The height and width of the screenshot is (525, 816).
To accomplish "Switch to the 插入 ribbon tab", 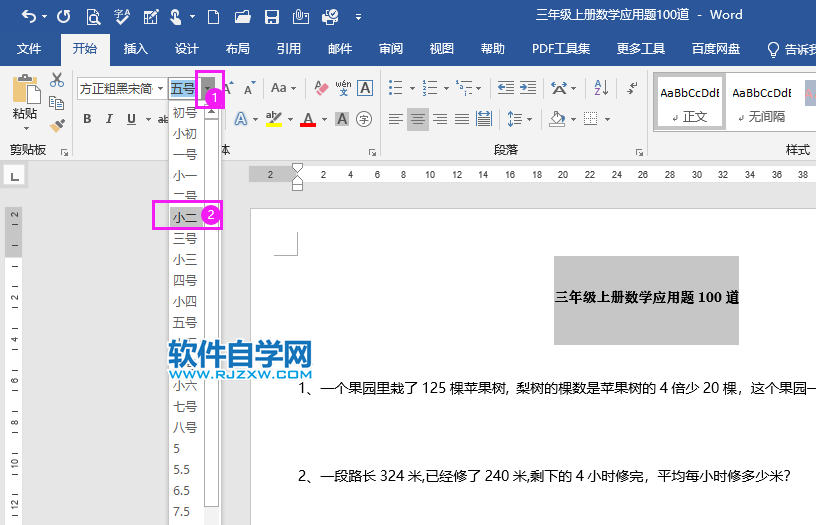I will (x=136, y=49).
